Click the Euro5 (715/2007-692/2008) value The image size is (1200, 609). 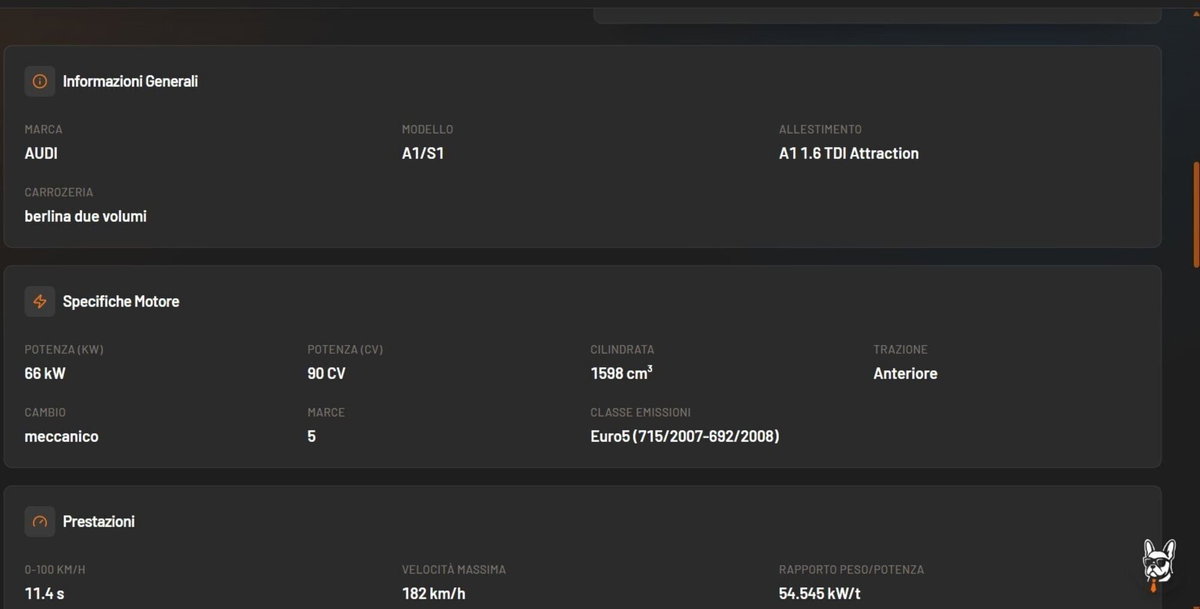(x=685, y=436)
